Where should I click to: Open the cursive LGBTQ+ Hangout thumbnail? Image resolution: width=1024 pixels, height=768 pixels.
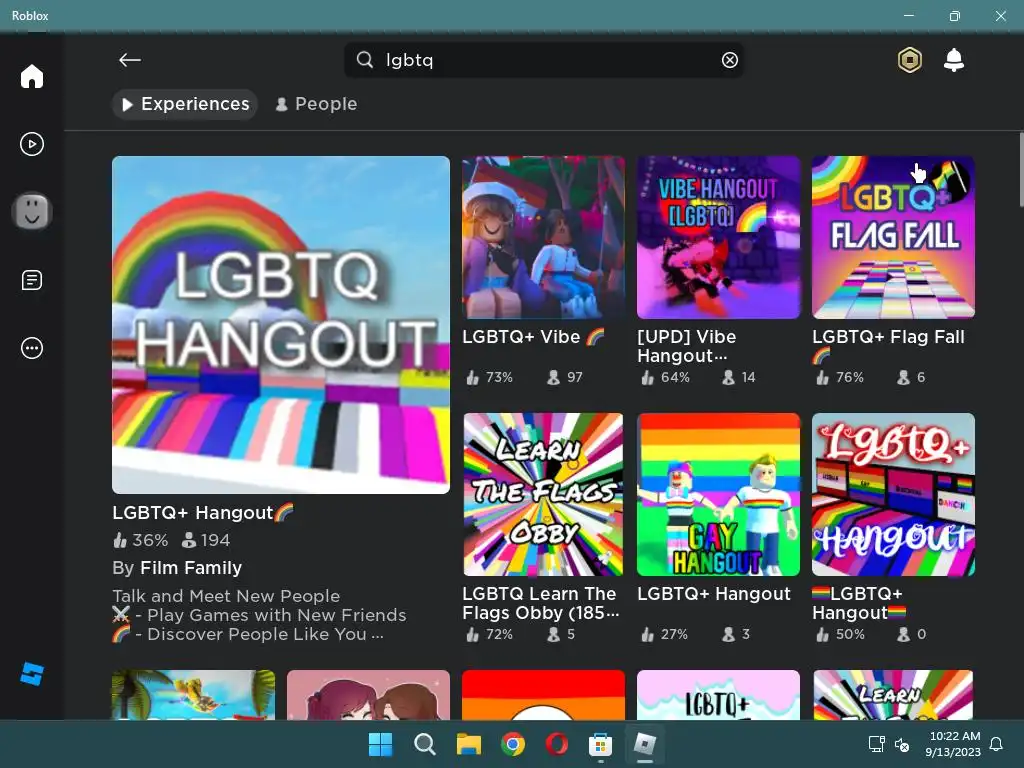[893, 494]
